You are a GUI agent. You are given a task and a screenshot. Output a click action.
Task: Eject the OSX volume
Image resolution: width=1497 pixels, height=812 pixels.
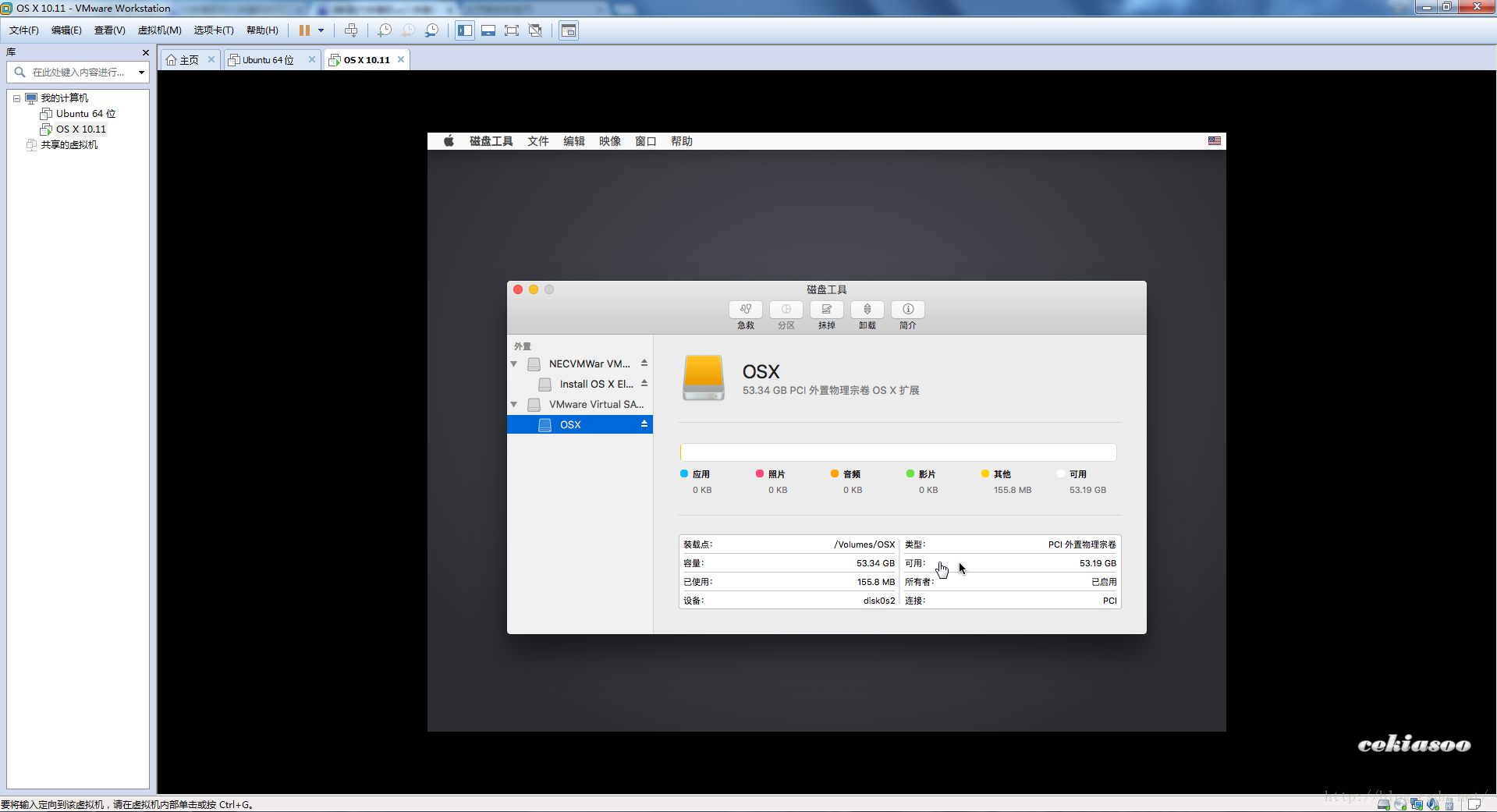(x=644, y=424)
